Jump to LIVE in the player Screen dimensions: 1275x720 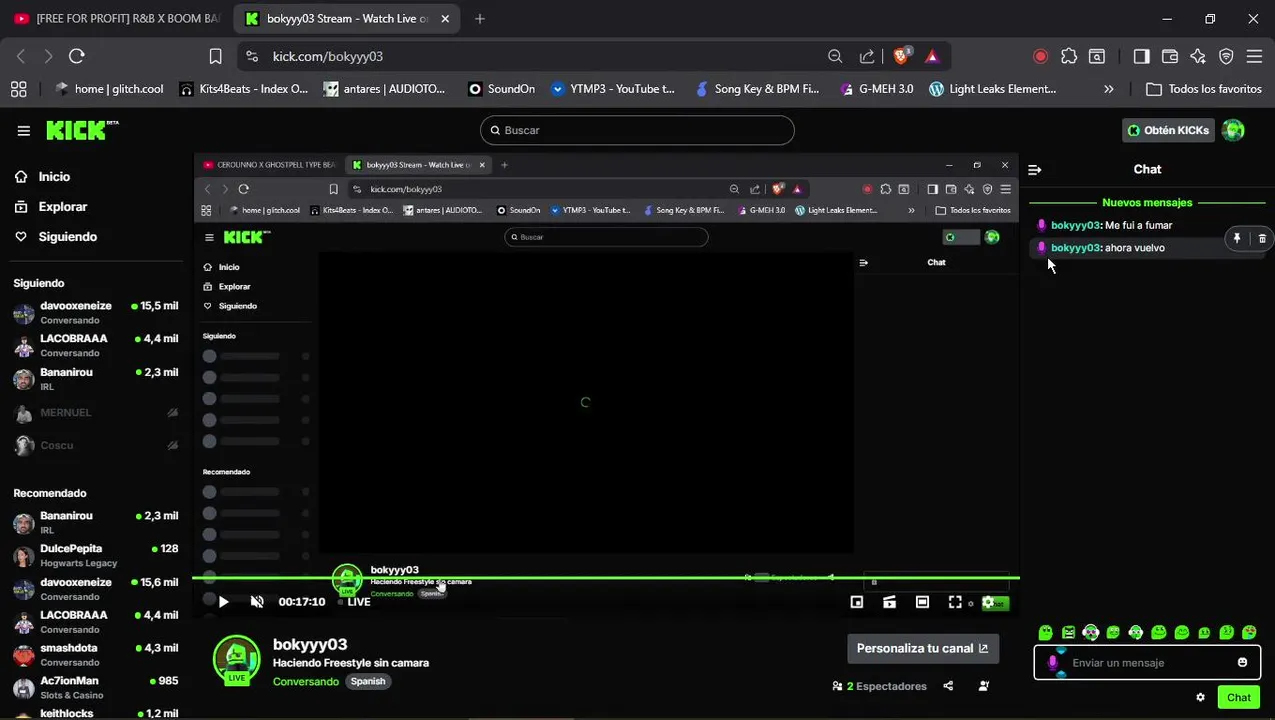(354, 602)
